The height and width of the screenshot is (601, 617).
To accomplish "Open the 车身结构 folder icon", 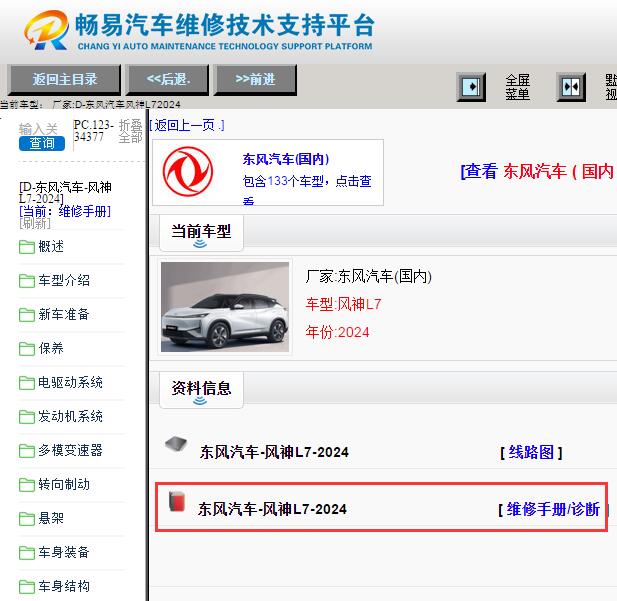I will (x=27, y=587).
